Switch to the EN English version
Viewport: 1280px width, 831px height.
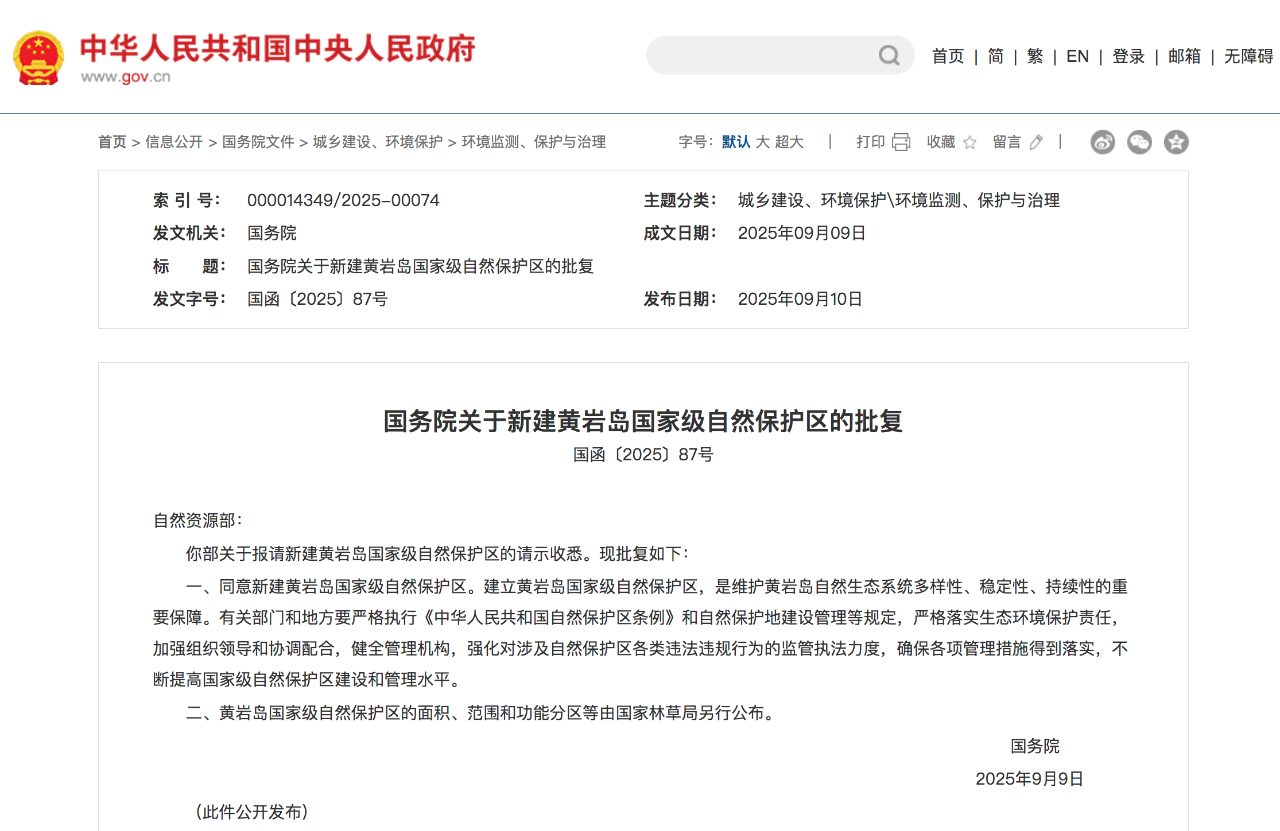click(x=1077, y=56)
